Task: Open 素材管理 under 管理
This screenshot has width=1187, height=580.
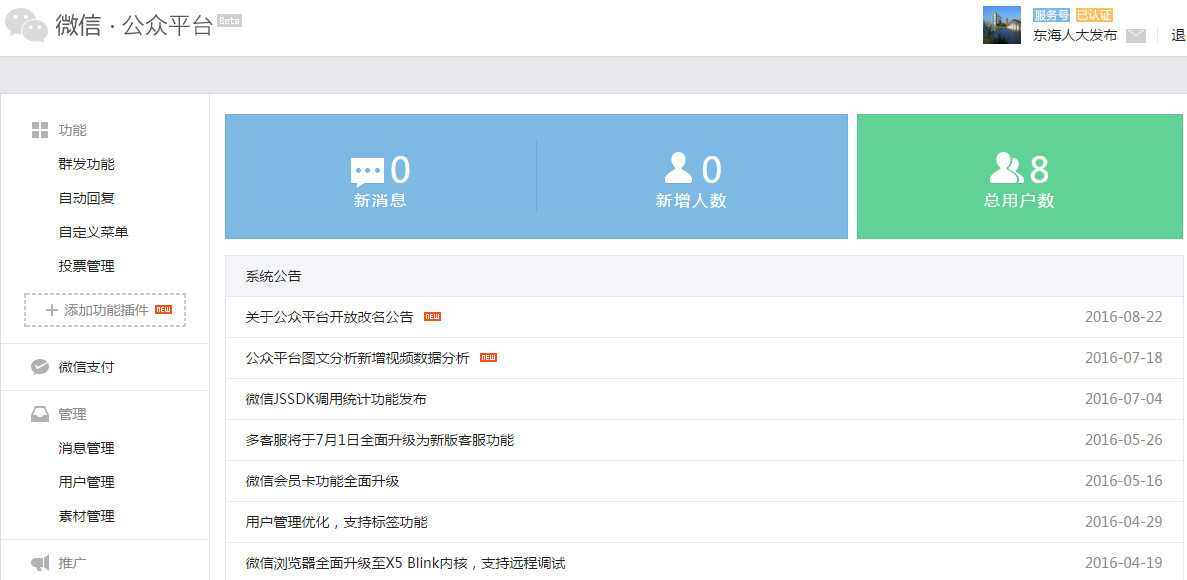Action: (x=86, y=516)
